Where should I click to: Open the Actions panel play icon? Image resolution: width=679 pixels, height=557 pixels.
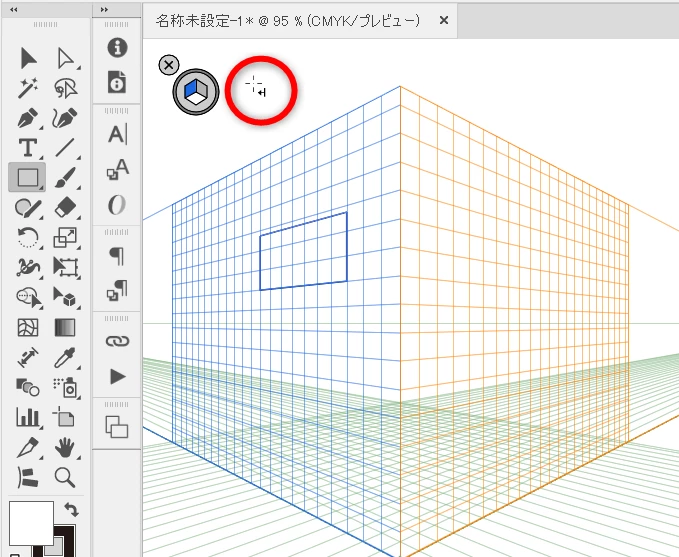tap(117, 376)
